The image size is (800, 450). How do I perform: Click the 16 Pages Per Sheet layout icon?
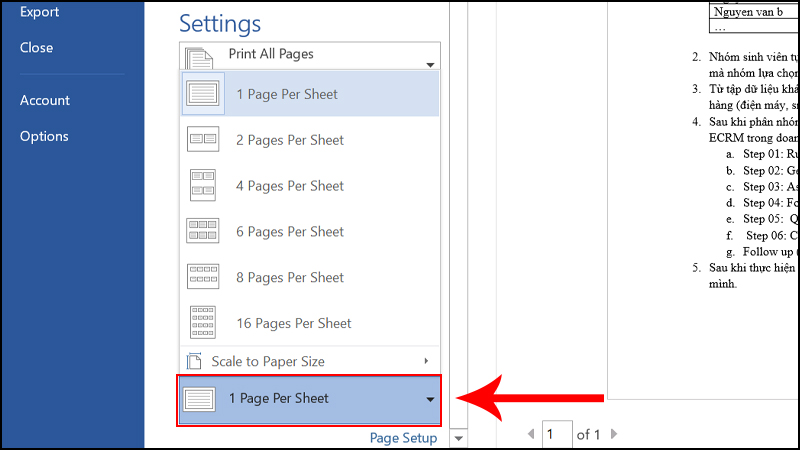(202, 323)
